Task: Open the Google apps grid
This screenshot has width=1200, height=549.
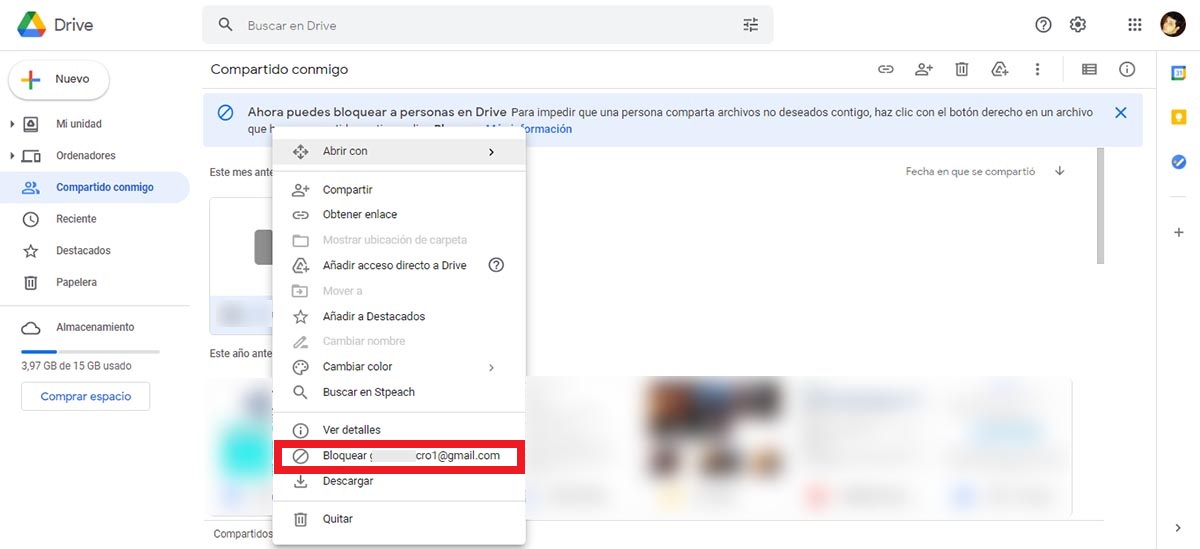Action: 1134,25
